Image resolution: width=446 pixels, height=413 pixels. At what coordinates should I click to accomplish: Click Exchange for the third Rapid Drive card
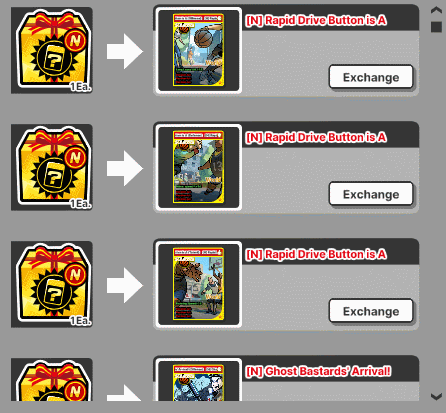pos(371,311)
